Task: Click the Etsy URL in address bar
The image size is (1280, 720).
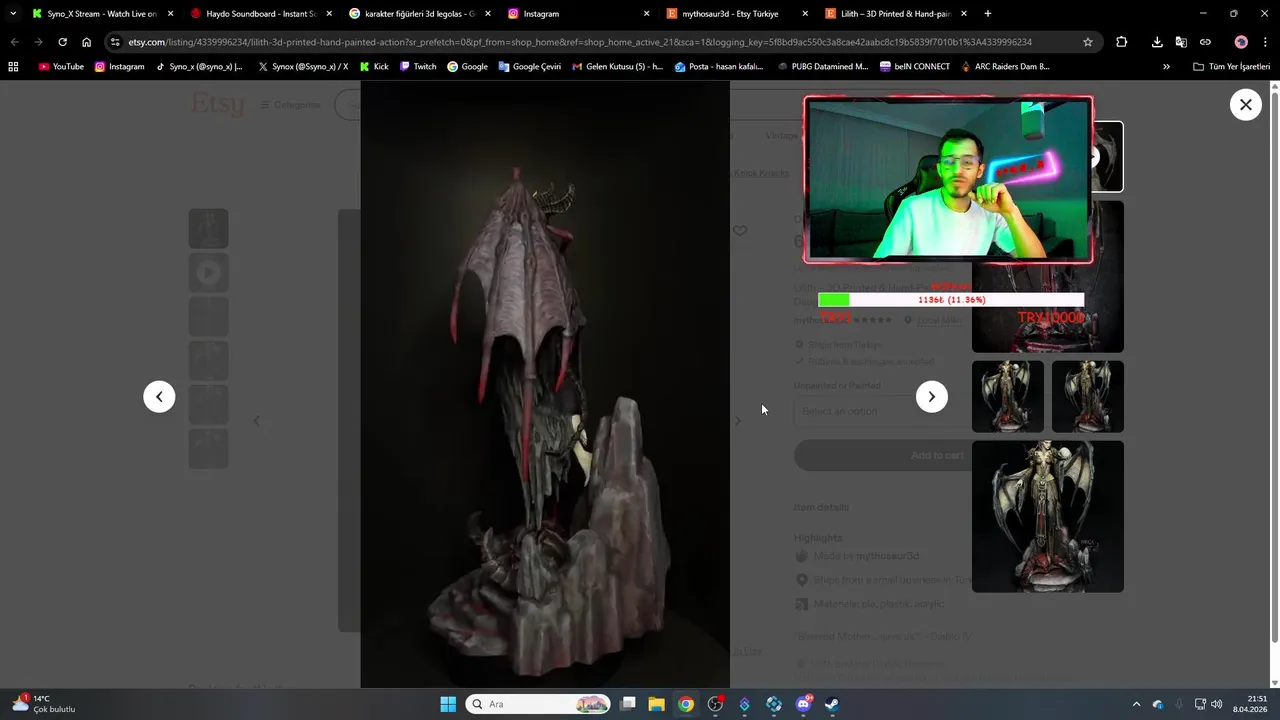Action: (580, 42)
